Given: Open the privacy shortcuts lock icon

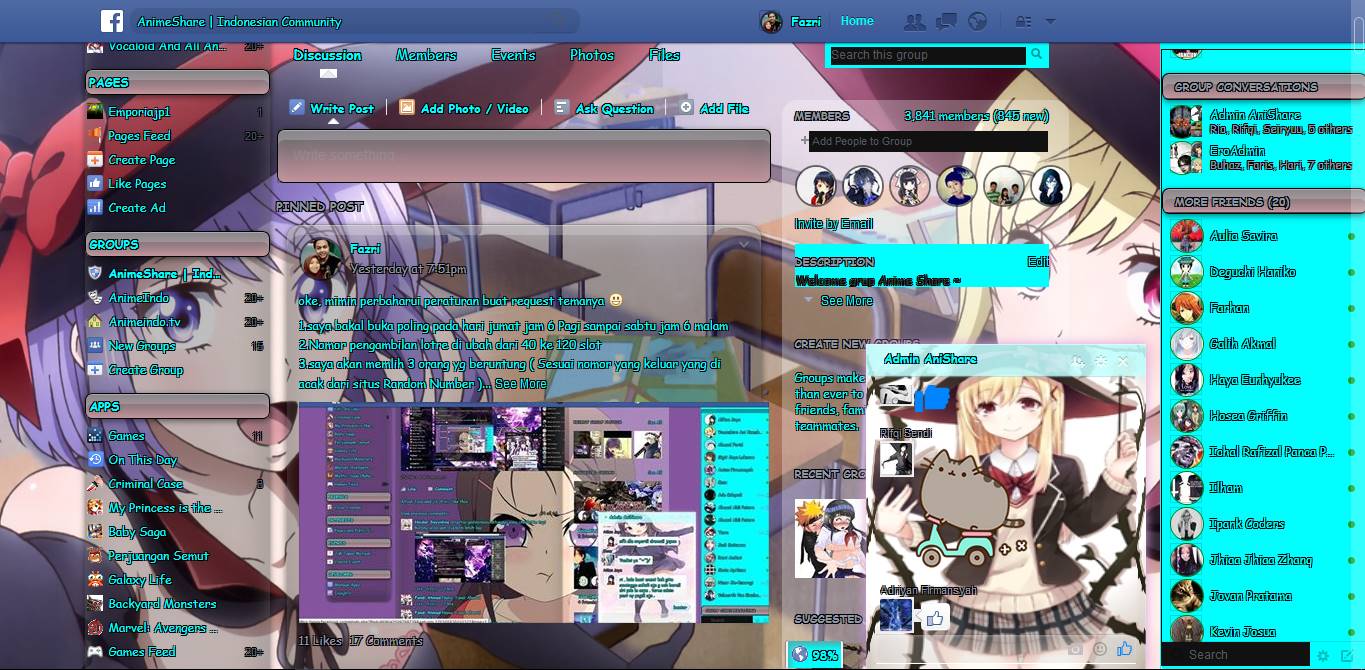Looking at the screenshot, I should tap(1023, 20).
